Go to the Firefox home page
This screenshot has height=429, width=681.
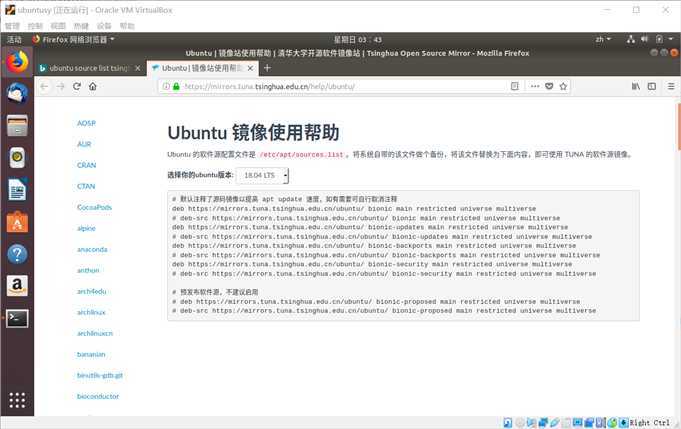[93, 86]
